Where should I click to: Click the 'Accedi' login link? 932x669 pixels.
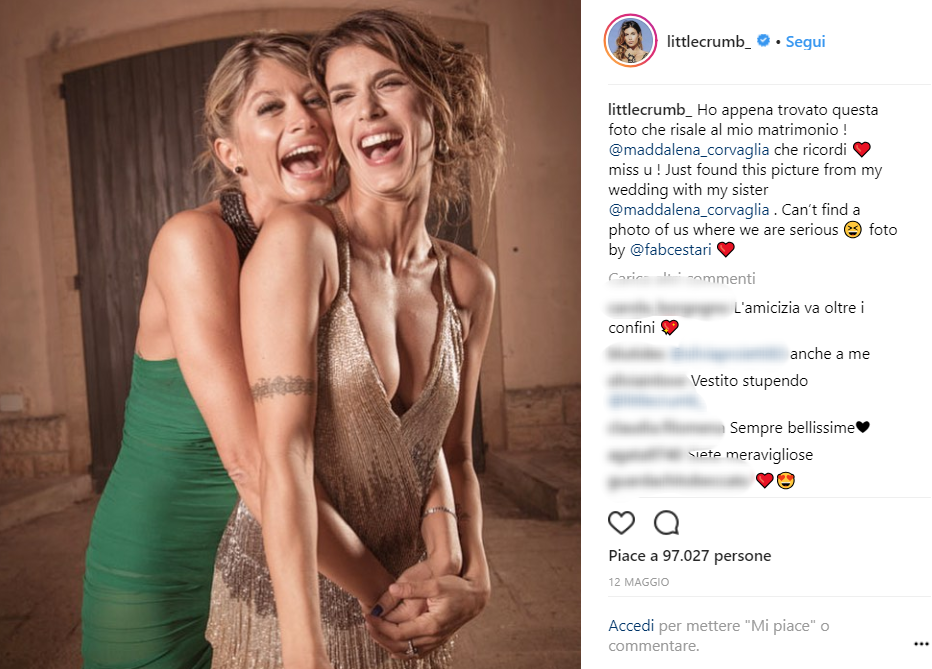(x=631, y=626)
